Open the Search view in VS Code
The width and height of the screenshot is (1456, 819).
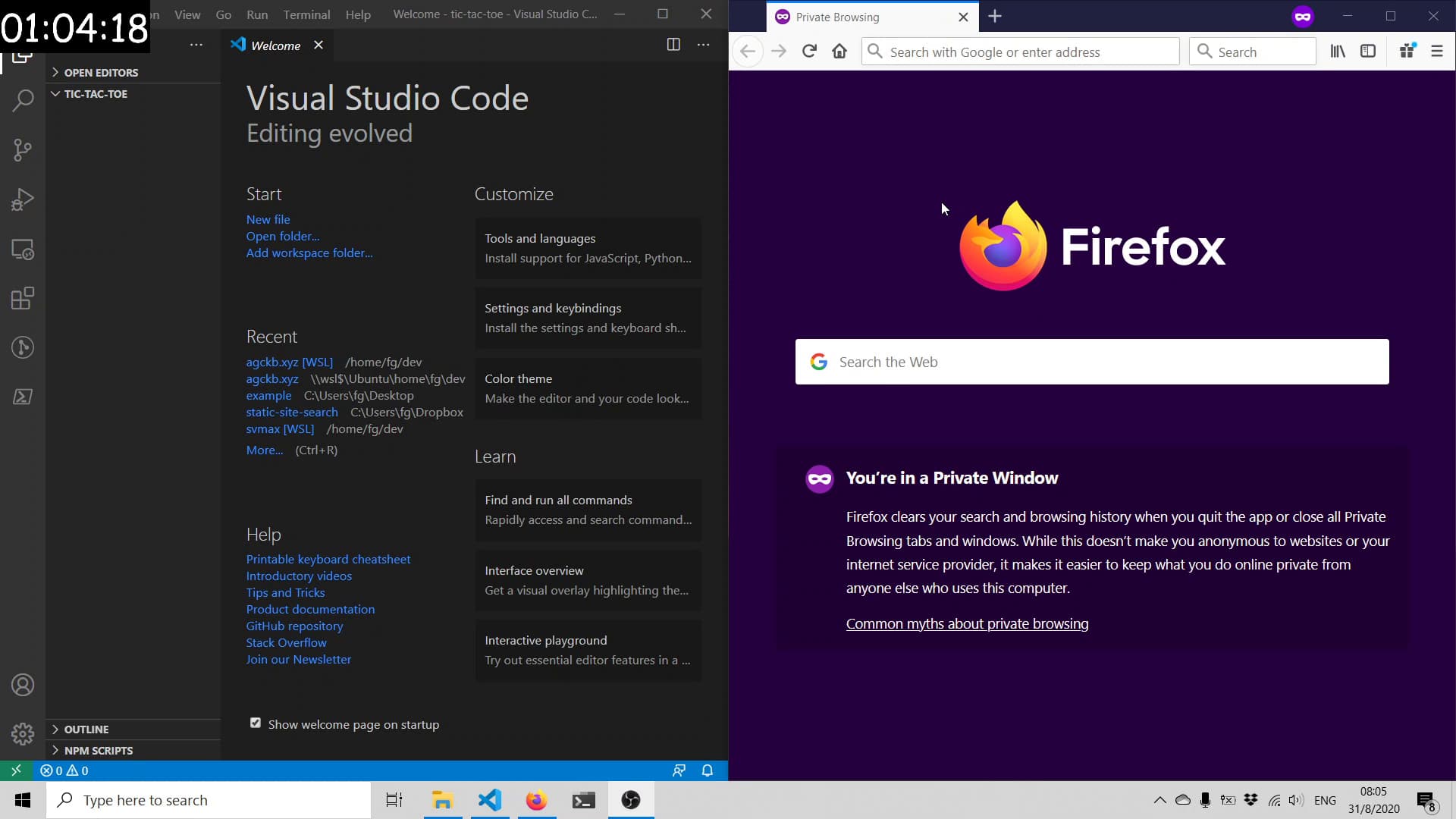(x=23, y=100)
